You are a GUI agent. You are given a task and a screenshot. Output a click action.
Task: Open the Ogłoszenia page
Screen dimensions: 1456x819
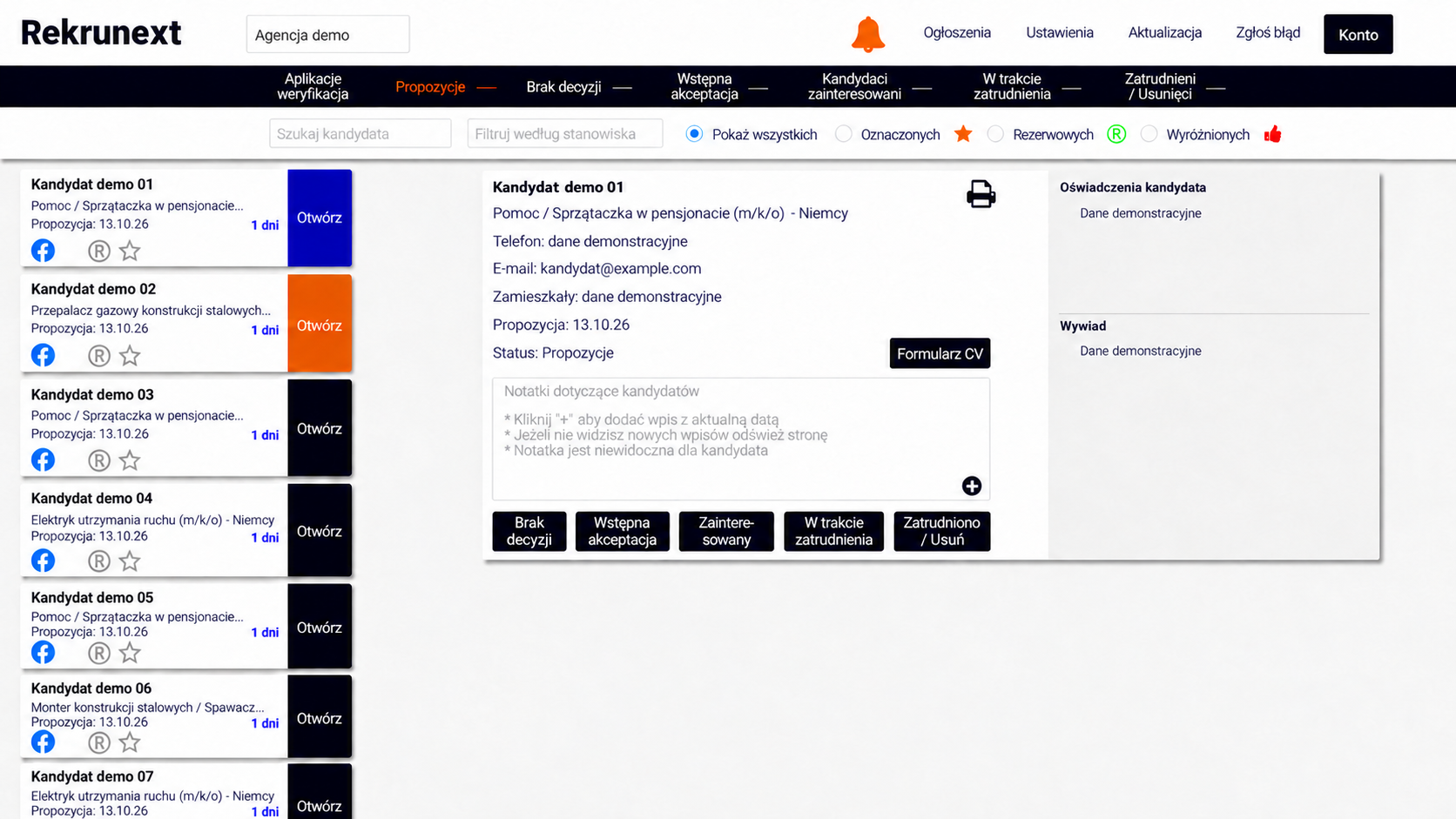click(957, 33)
